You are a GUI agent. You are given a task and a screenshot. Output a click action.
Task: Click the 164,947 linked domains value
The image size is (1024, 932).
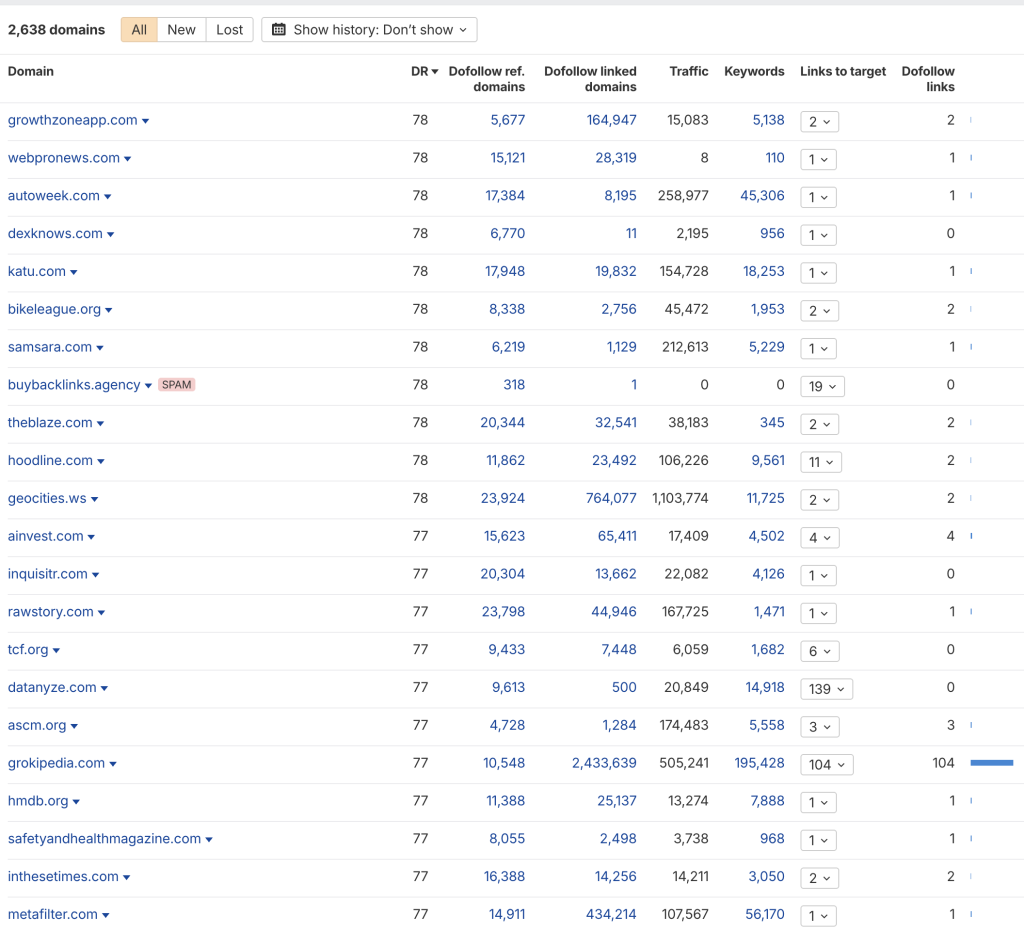coord(611,120)
